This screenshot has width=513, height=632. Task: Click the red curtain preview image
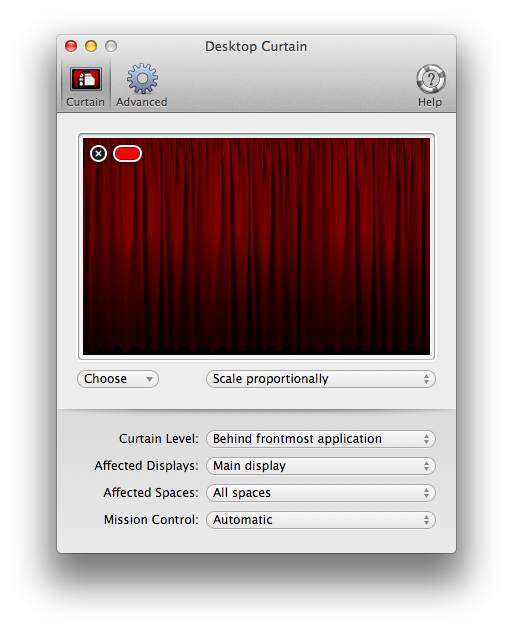256,246
